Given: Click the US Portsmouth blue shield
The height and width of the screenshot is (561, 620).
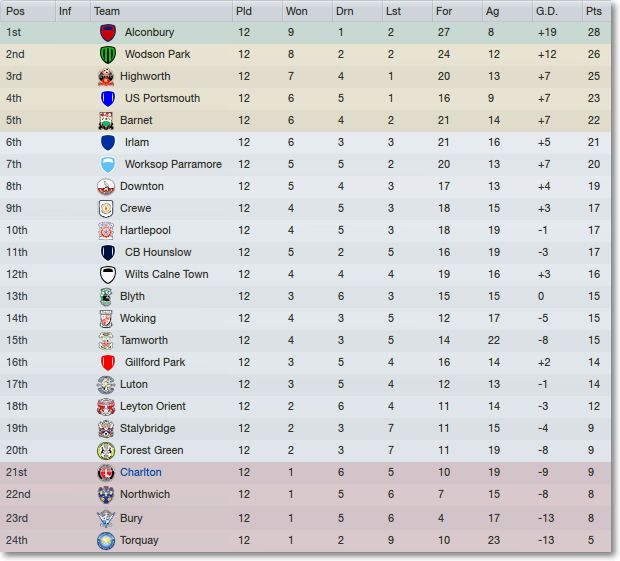Looking at the screenshot, I should 108,98.
